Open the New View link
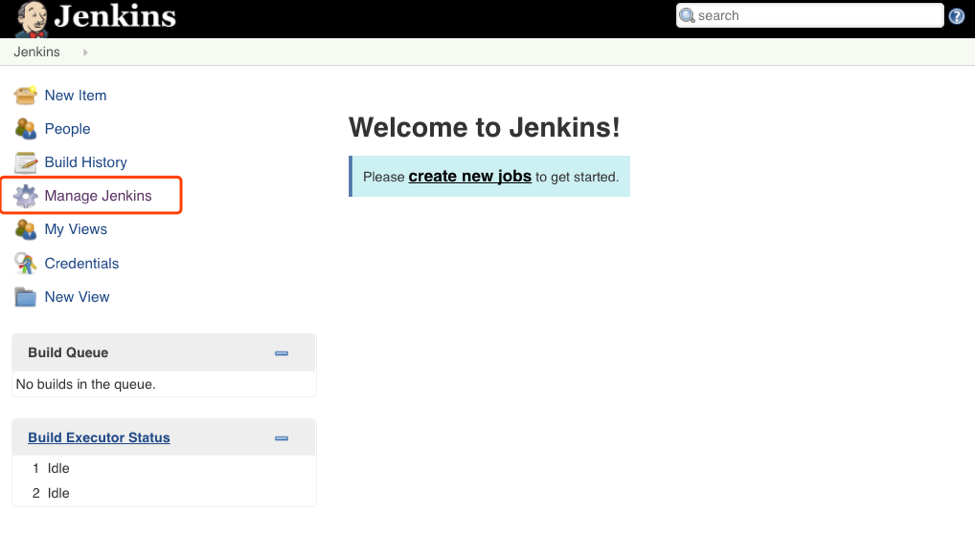The height and width of the screenshot is (533, 975). (x=77, y=297)
